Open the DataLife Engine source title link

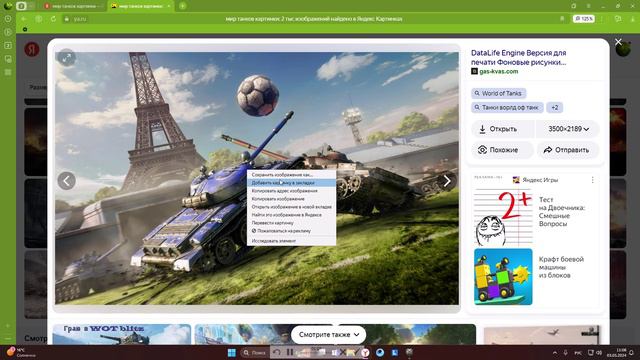518,58
